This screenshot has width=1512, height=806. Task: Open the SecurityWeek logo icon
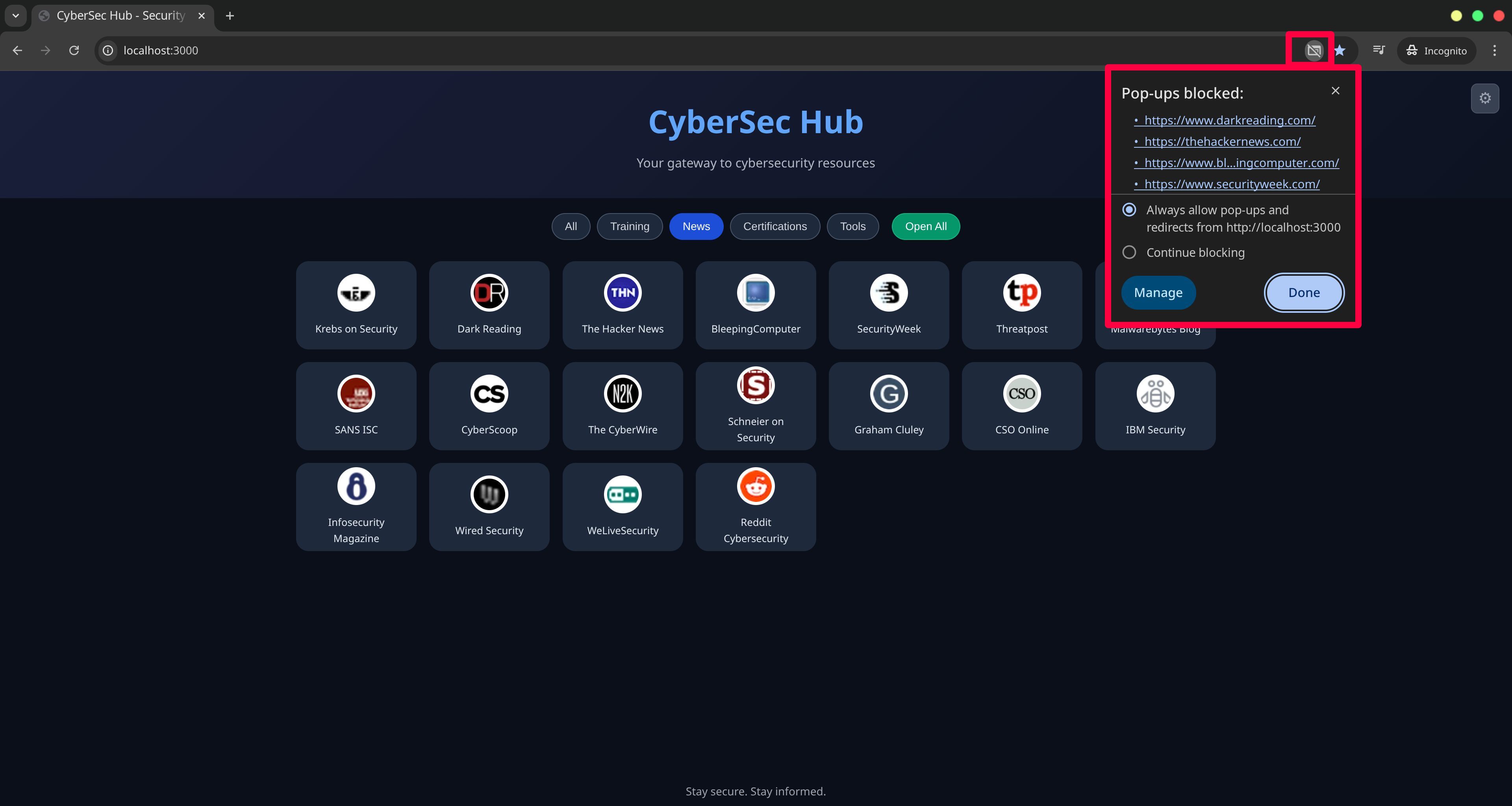pyautogui.click(x=889, y=292)
